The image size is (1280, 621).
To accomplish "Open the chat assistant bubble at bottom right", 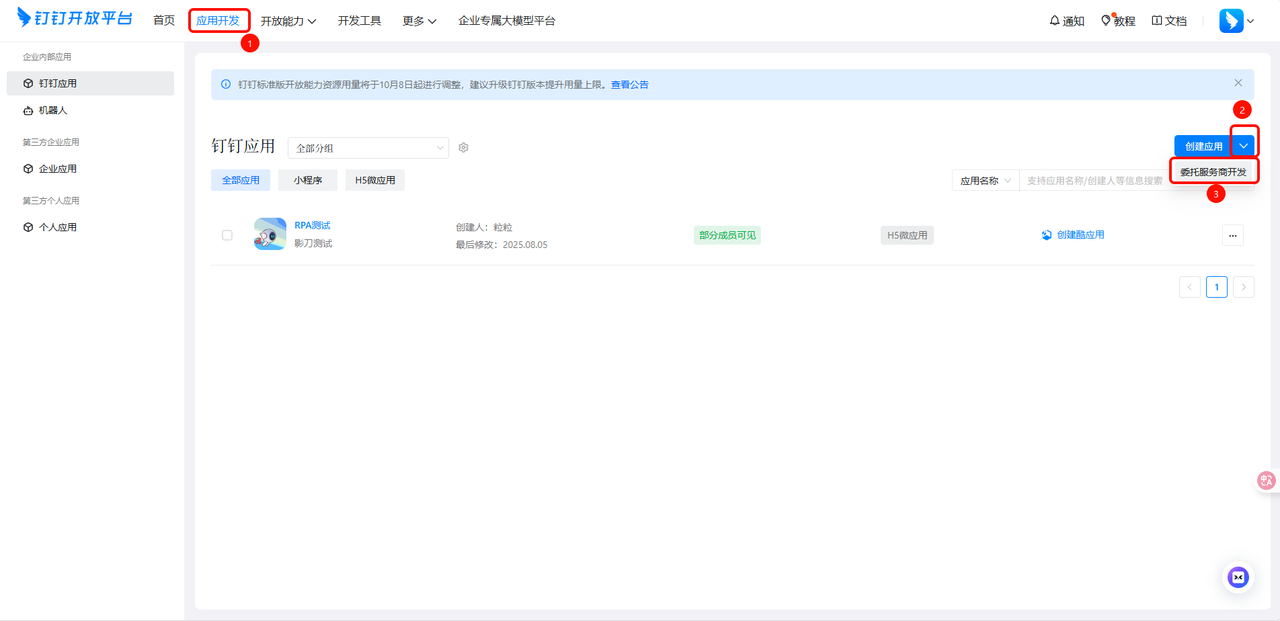I will [x=1237, y=577].
